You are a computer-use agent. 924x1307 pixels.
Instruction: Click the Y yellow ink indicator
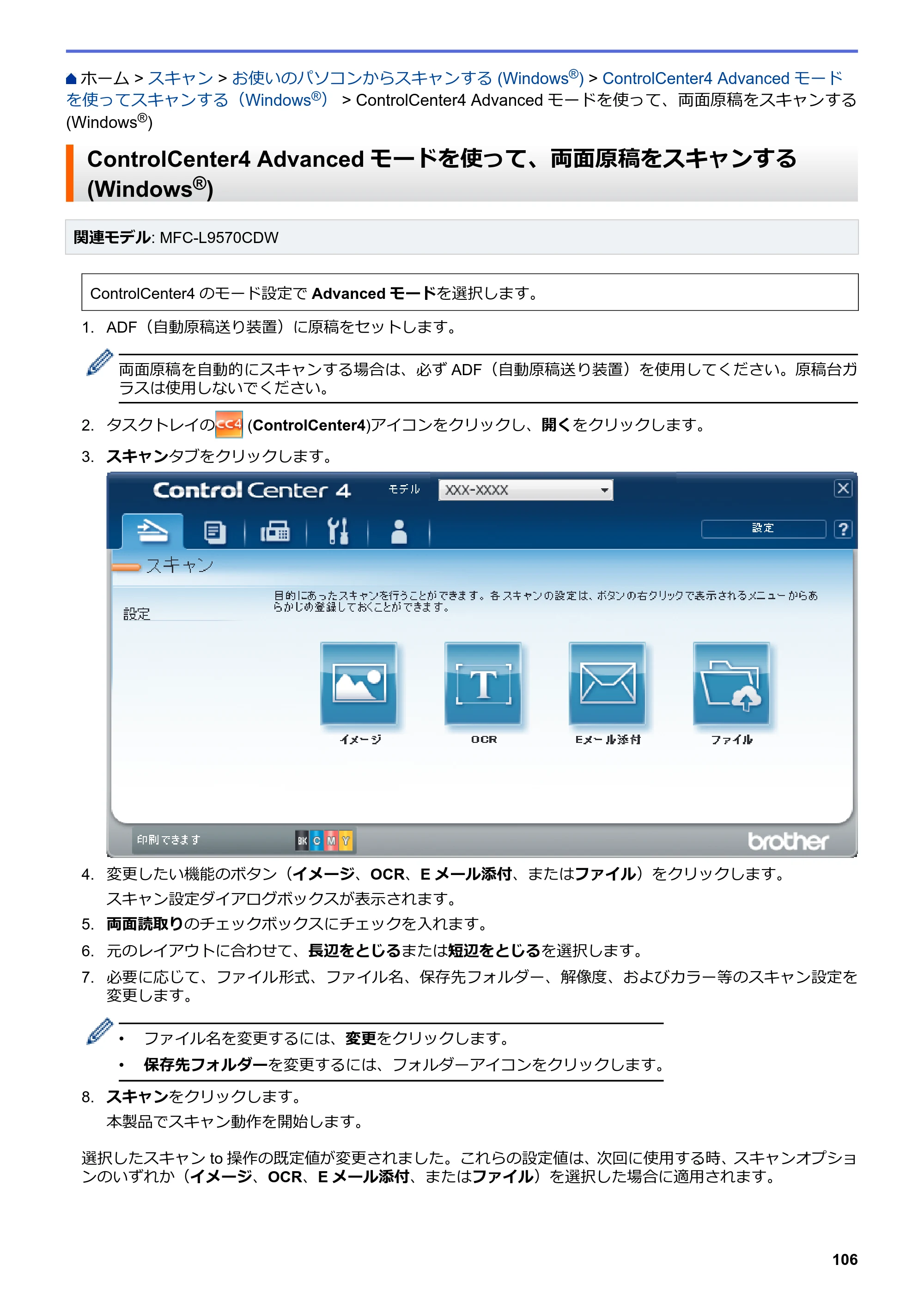pyautogui.click(x=346, y=840)
